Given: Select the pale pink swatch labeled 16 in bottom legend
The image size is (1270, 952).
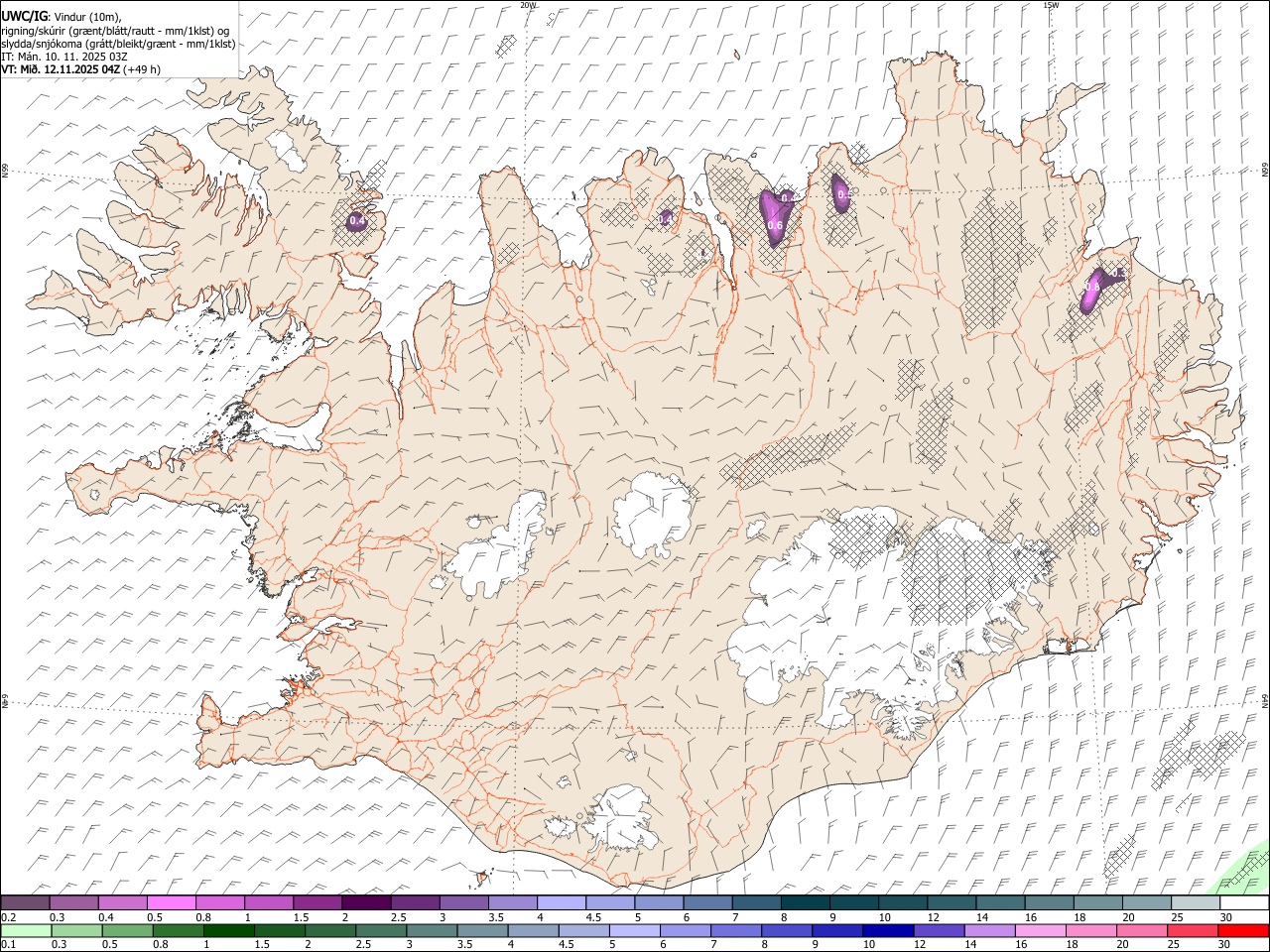Looking at the screenshot, I should coord(1042,930).
